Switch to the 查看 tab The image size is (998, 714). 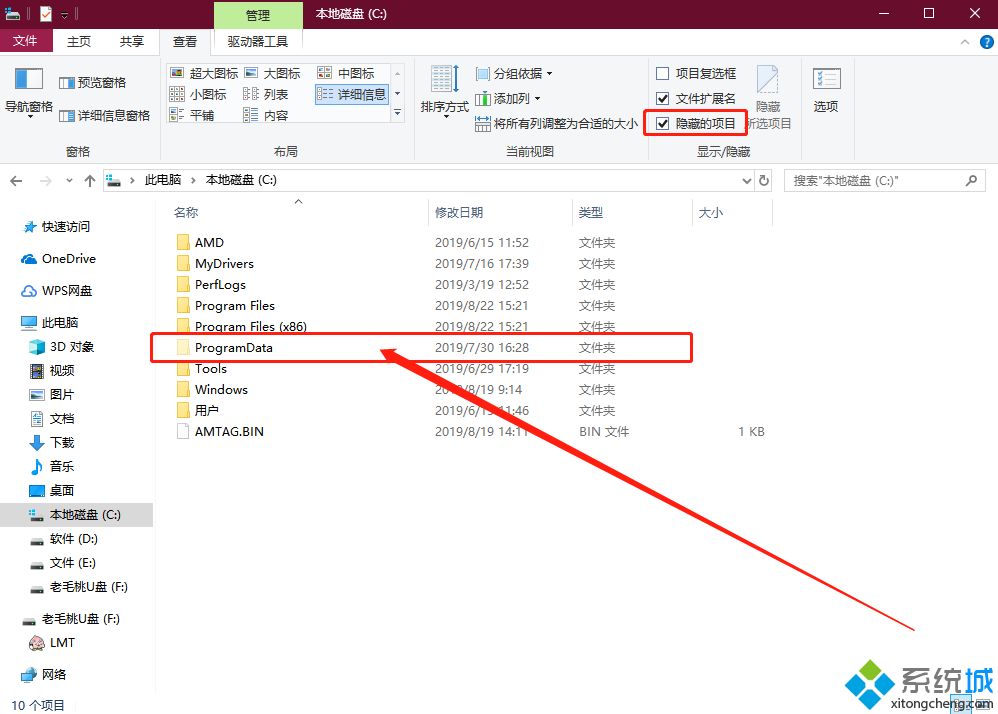point(185,41)
